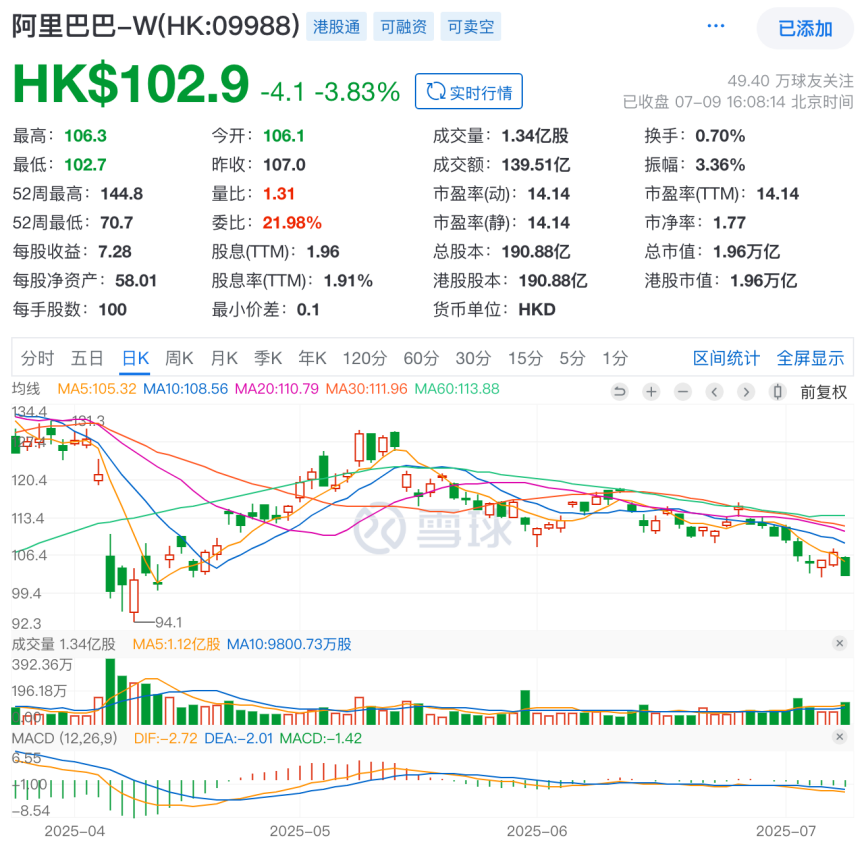This screenshot has height=846, width=866.
Task: Click the 成交量 MA5:1.12亿股 label
Action: click(x=176, y=644)
